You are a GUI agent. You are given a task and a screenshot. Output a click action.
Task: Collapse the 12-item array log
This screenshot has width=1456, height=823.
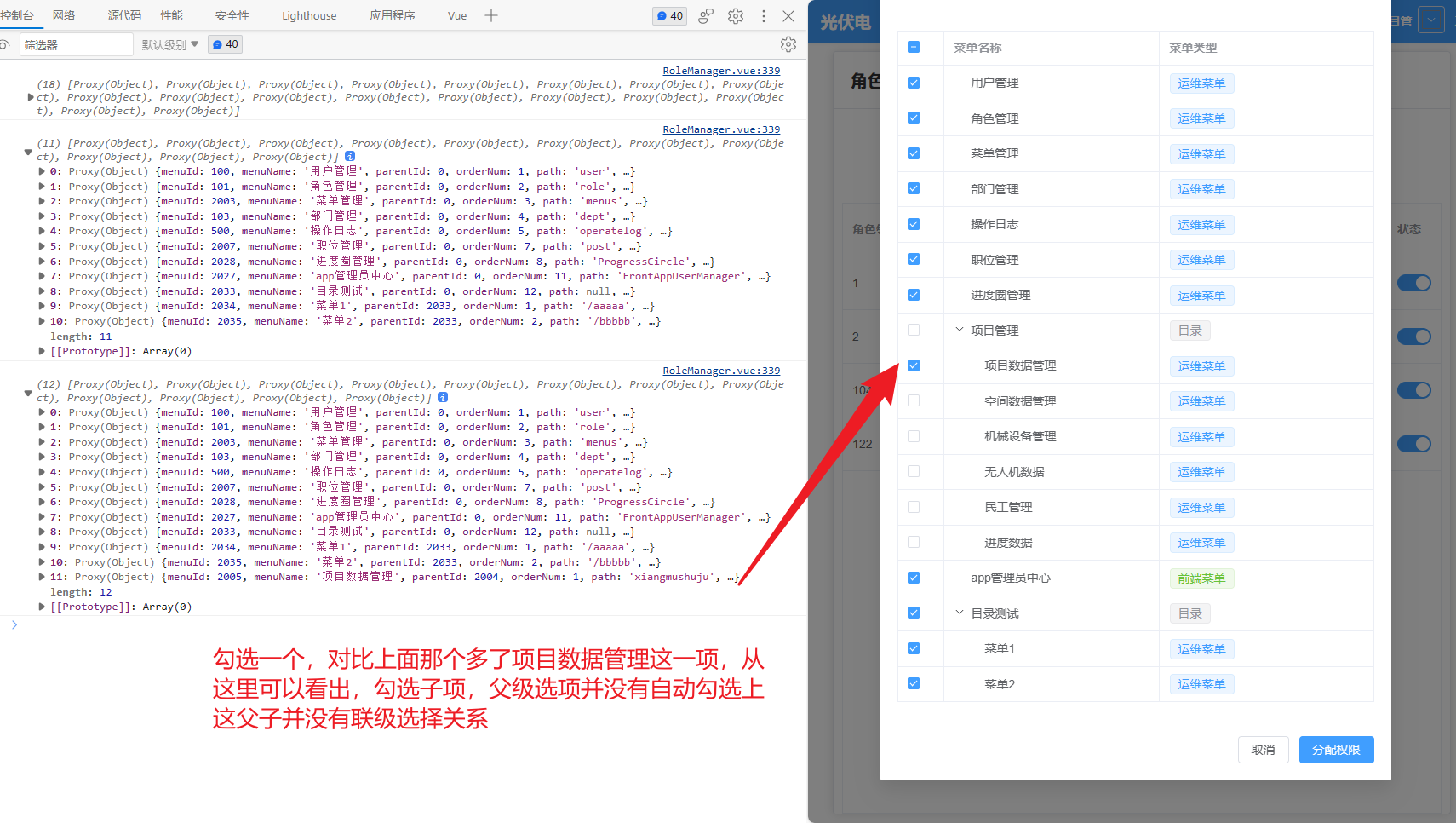coord(28,393)
